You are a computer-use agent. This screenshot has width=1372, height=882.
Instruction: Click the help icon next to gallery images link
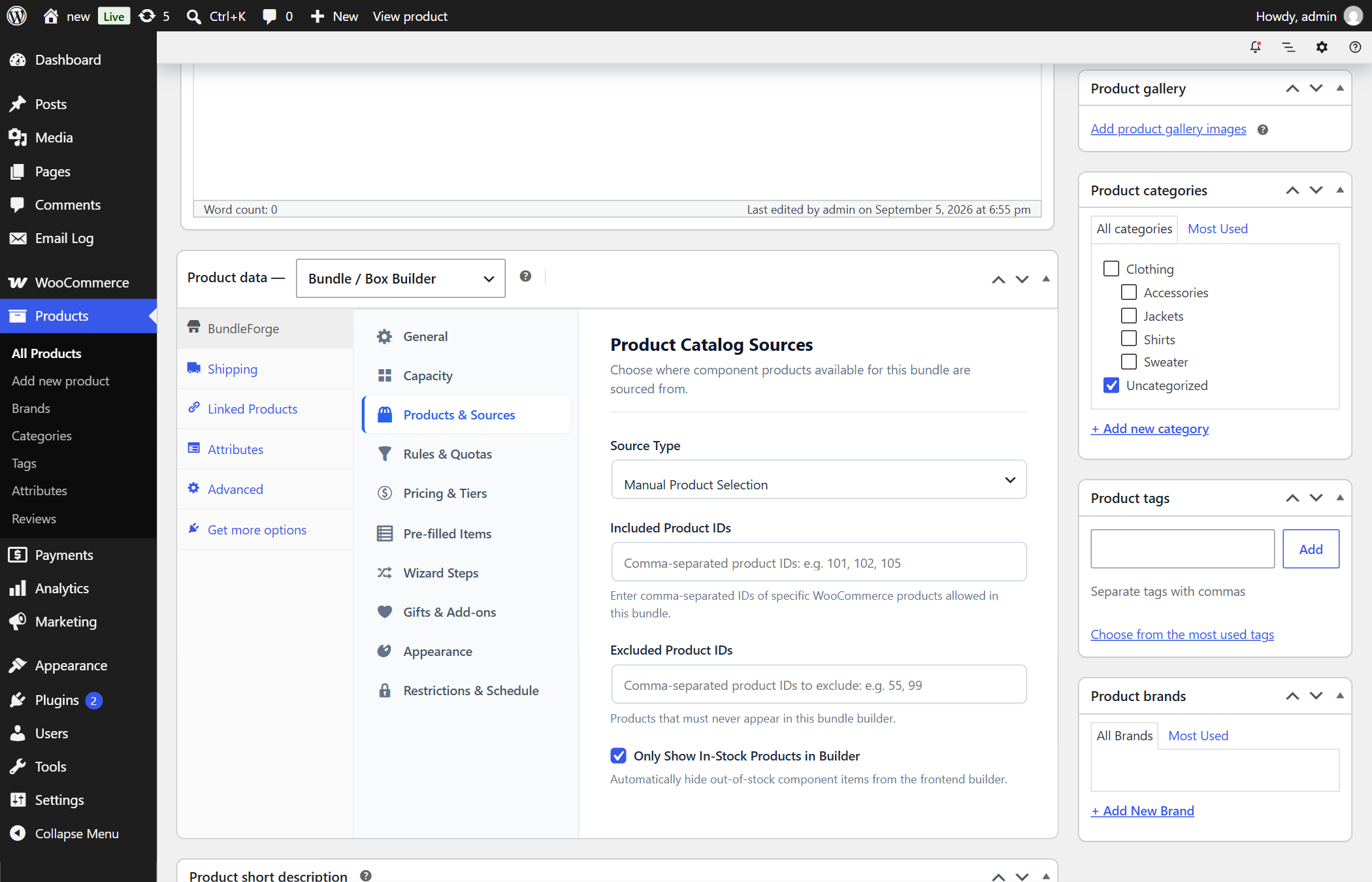[1263, 129]
